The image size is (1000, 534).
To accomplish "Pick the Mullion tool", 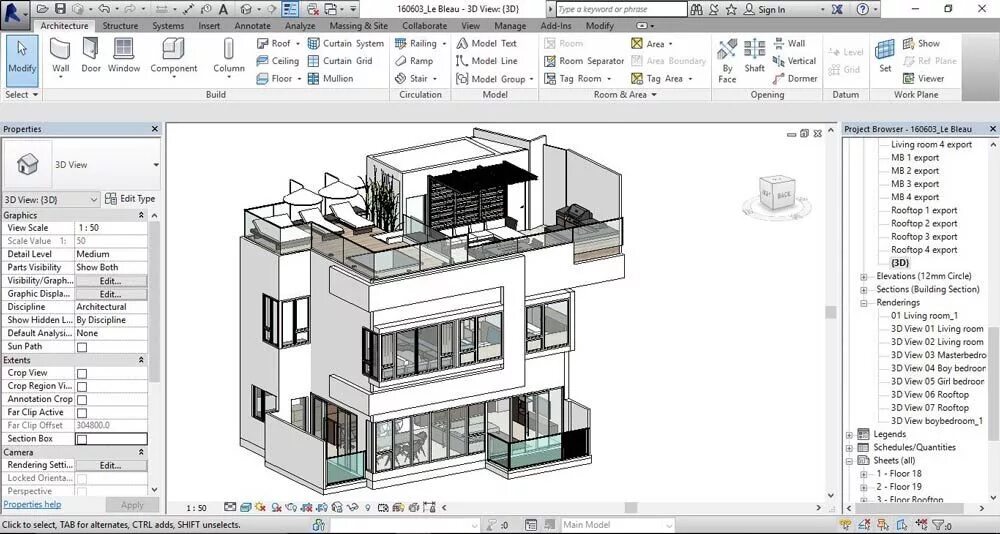I will 330,78.
